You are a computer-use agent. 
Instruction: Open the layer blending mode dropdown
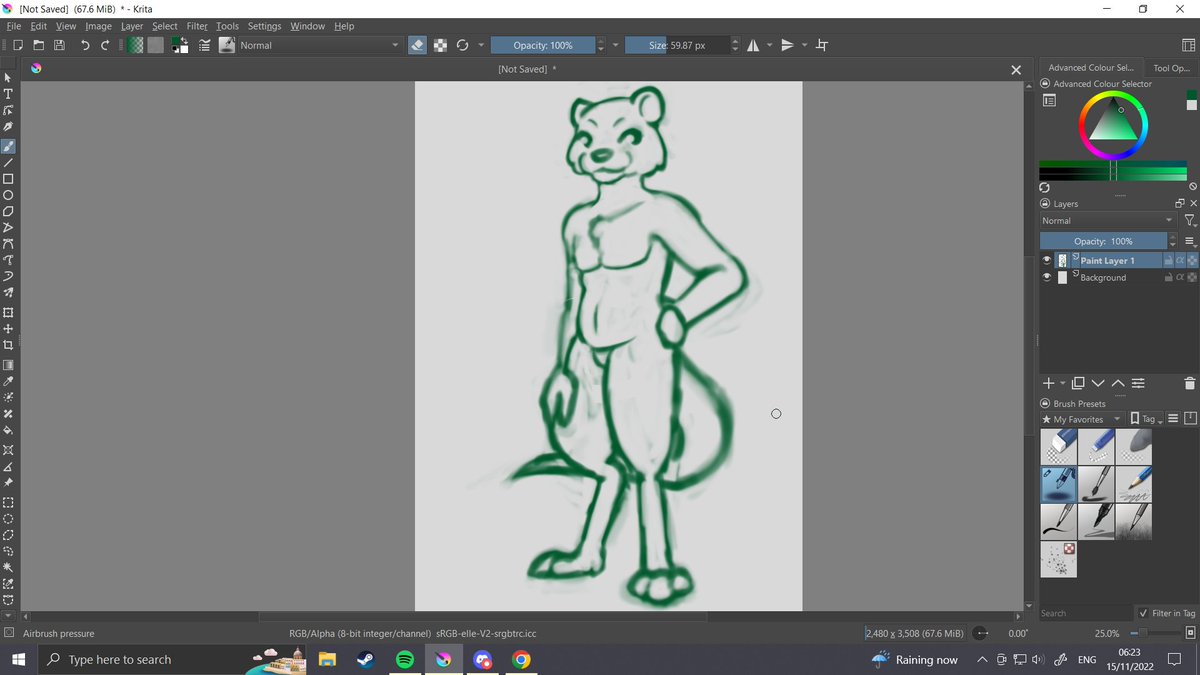point(1105,220)
